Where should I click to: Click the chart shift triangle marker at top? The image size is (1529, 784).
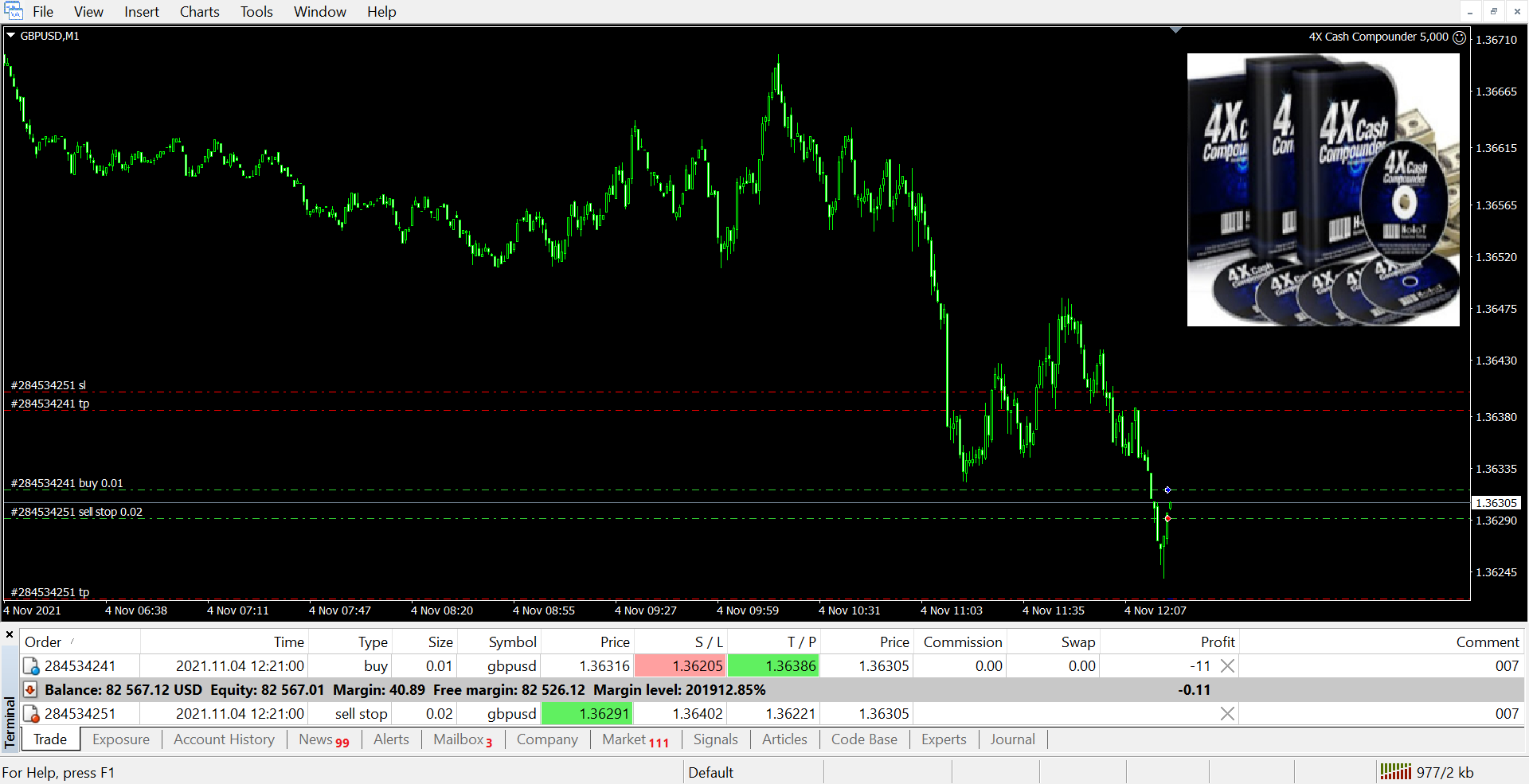pos(1175,30)
